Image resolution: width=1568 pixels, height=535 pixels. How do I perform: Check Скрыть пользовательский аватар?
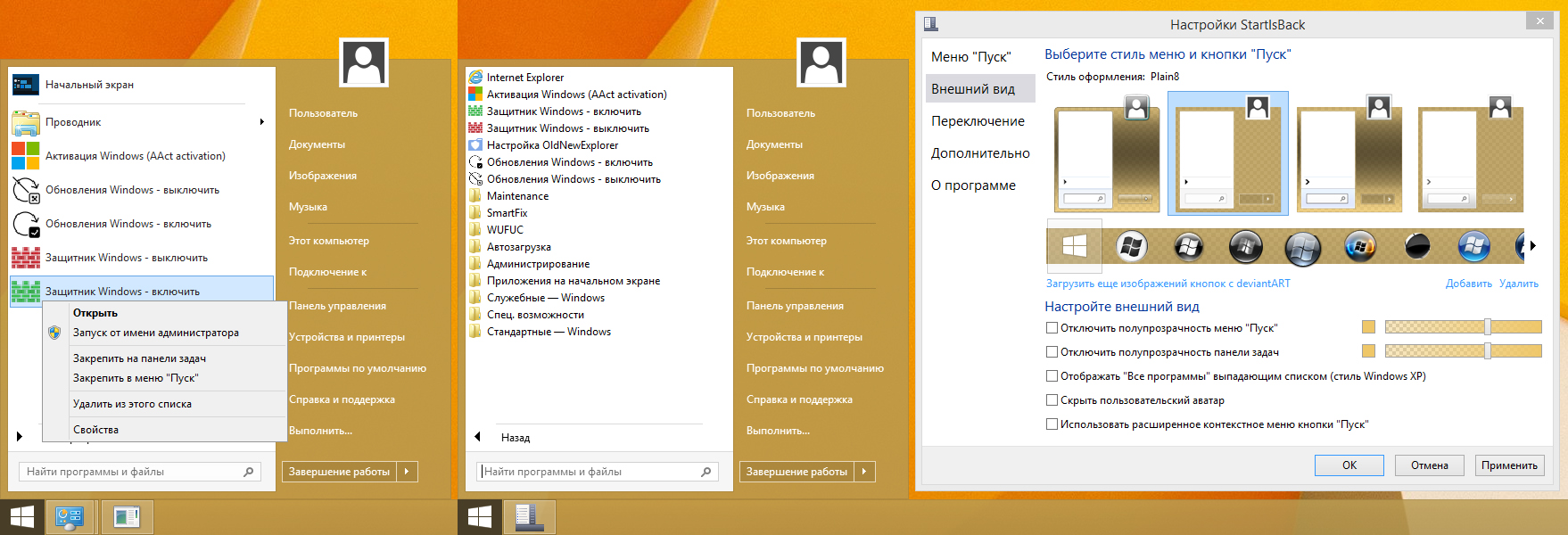1052,400
